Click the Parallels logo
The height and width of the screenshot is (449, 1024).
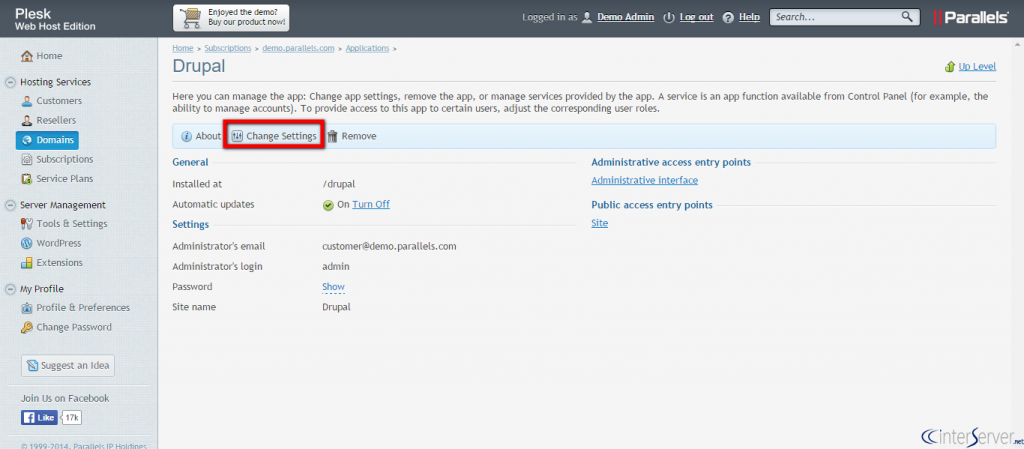971,18
